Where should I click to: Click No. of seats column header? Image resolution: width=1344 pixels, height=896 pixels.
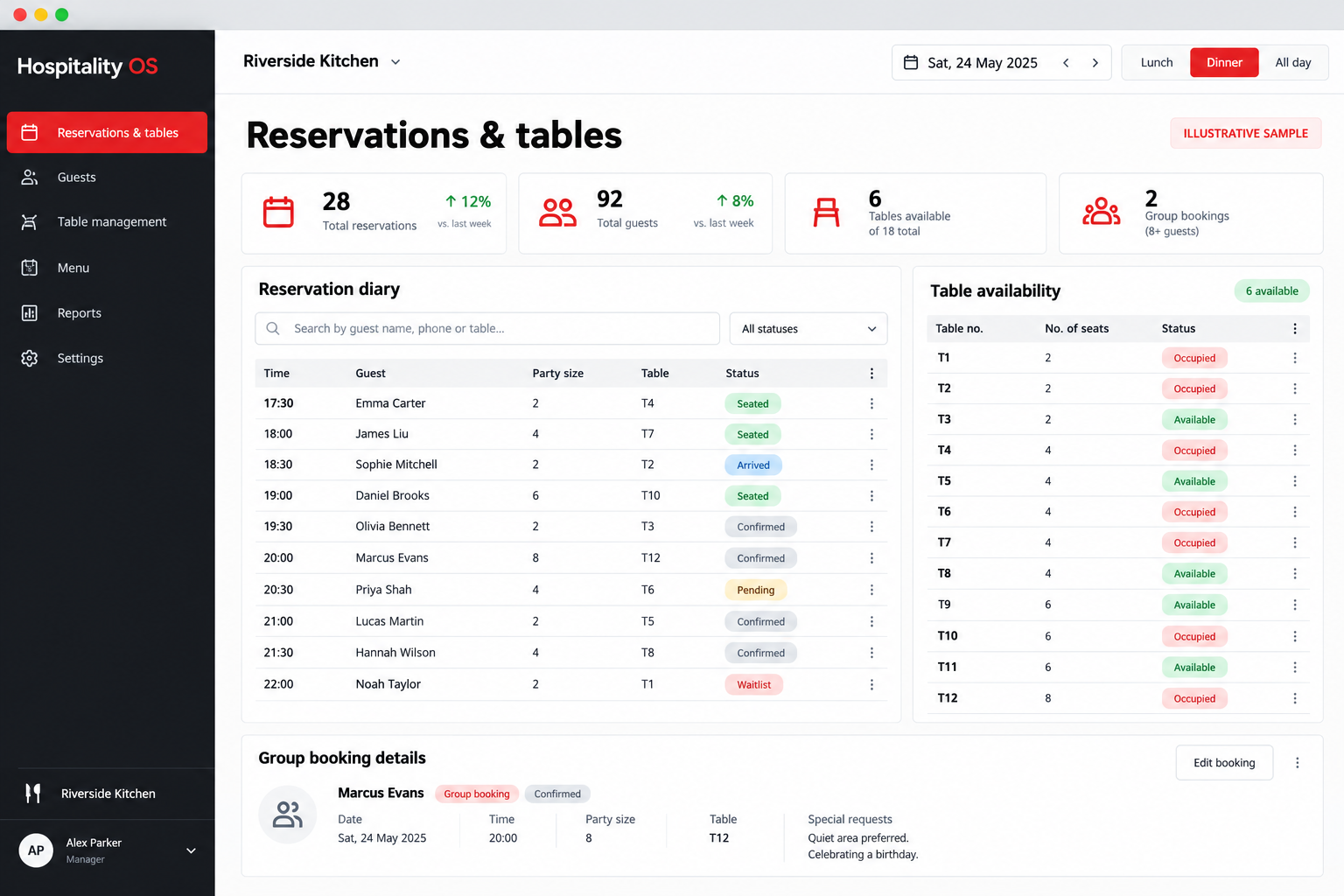[x=1076, y=328]
